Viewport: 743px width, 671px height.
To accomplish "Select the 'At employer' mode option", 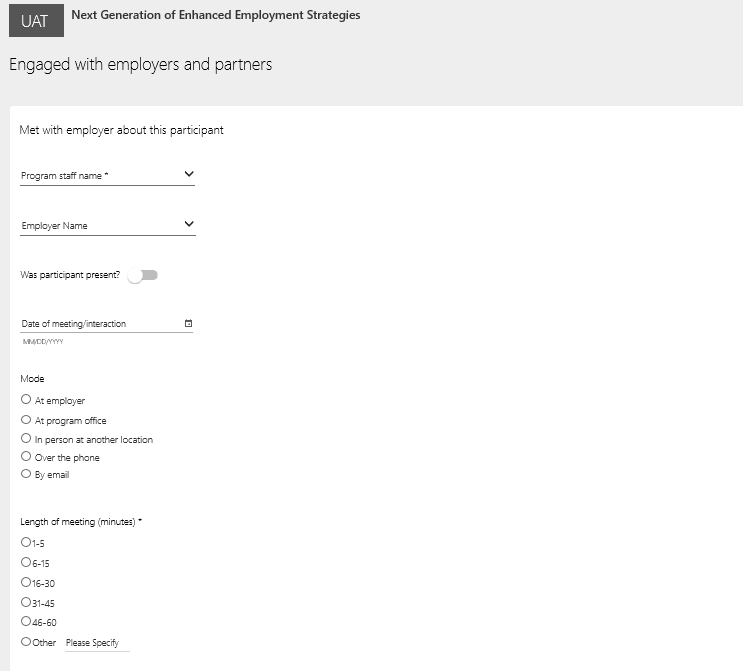I will tap(26, 400).
